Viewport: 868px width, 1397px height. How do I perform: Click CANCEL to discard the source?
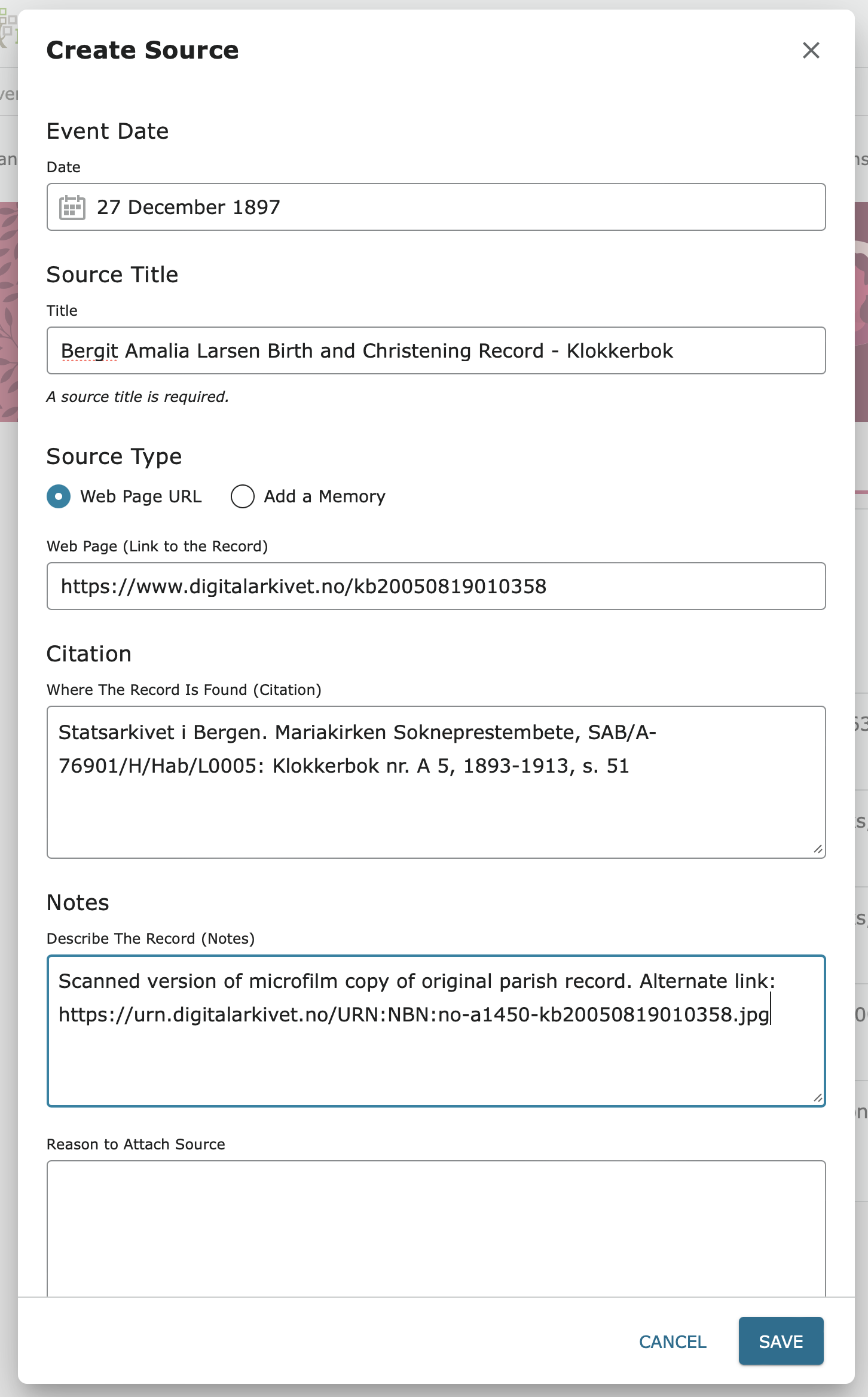tap(672, 1341)
